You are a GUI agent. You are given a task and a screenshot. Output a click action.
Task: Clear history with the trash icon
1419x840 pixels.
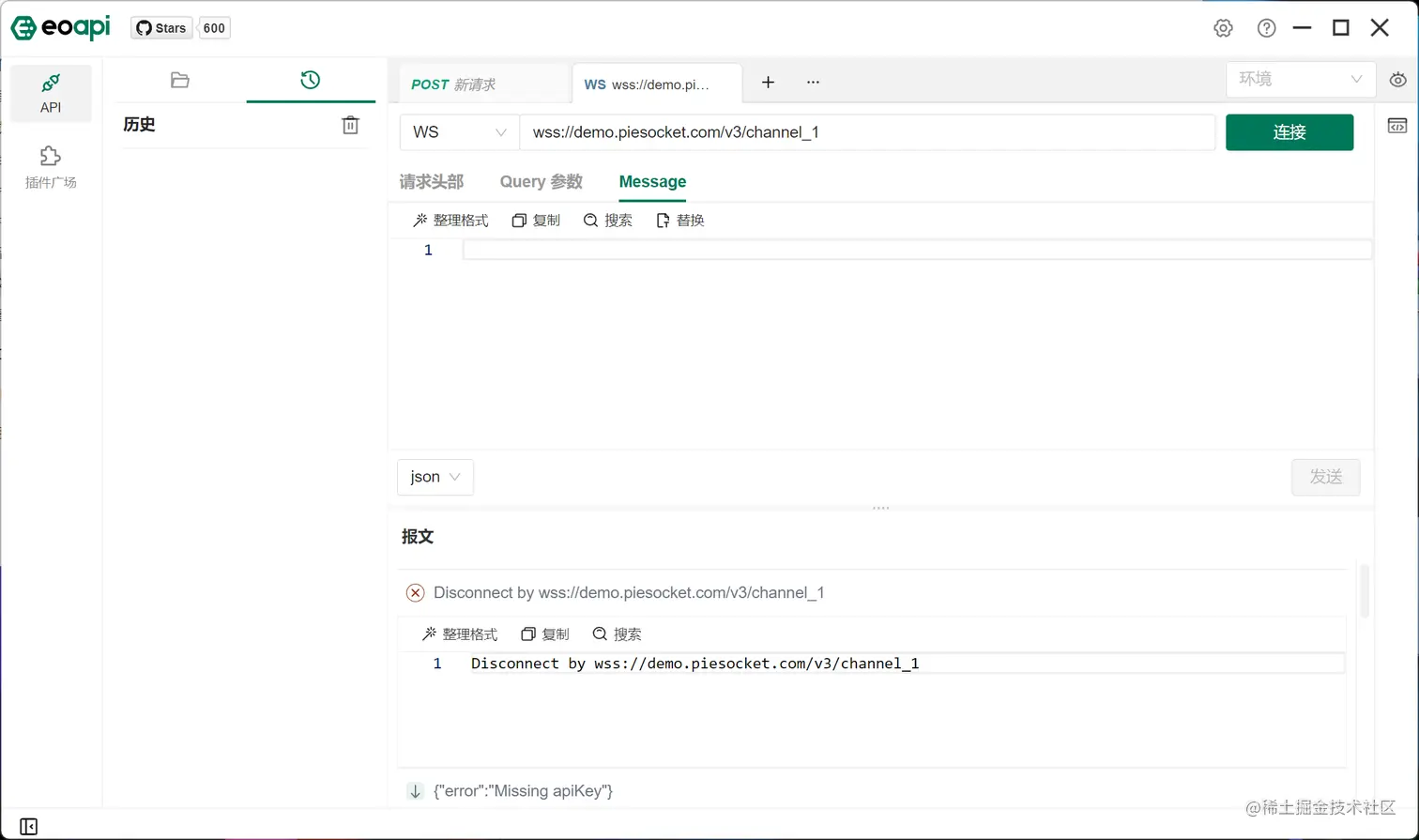(350, 125)
